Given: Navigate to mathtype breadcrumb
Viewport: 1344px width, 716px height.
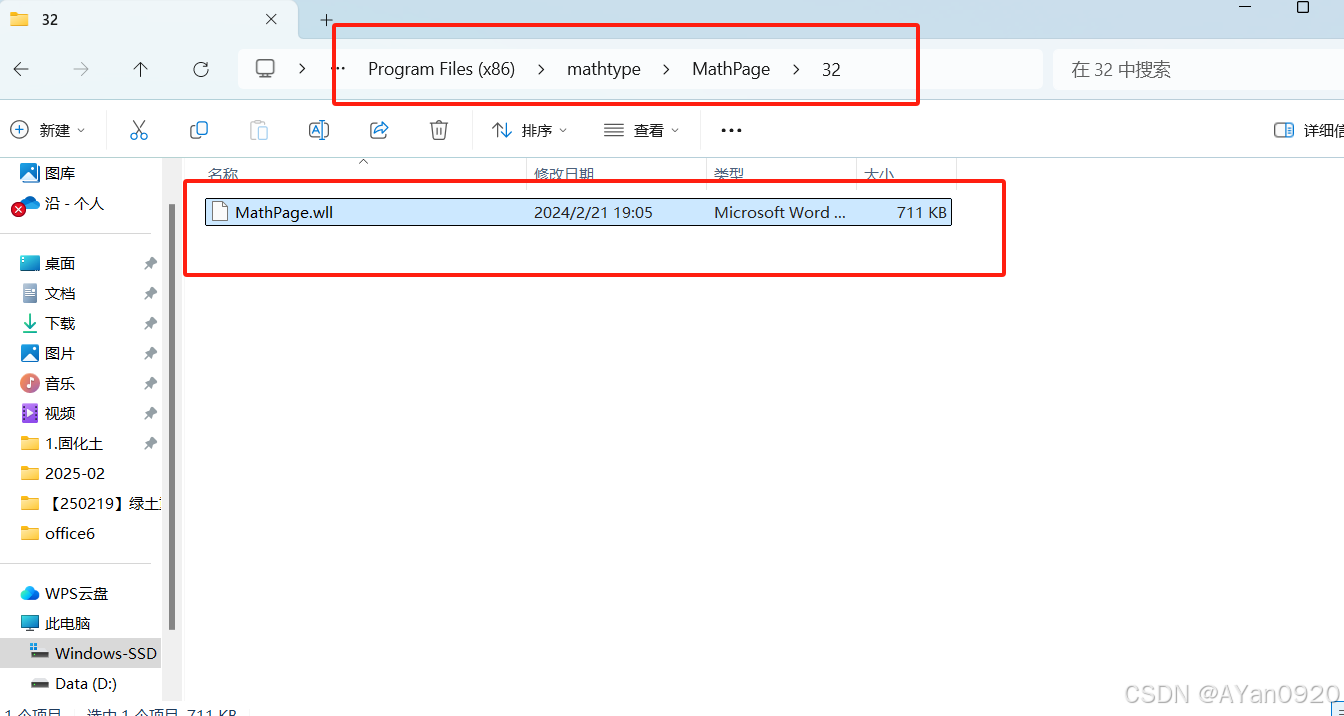Looking at the screenshot, I should tap(603, 69).
